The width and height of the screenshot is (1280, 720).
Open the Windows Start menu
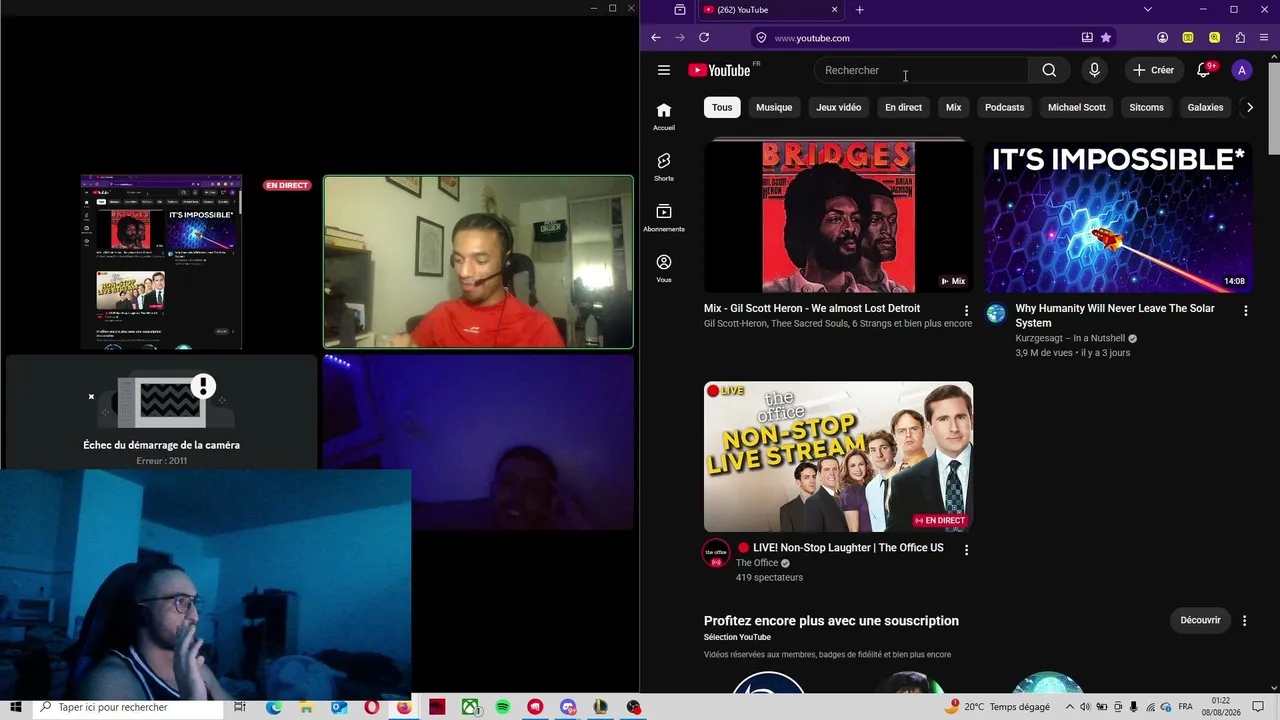[x=16, y=707]
